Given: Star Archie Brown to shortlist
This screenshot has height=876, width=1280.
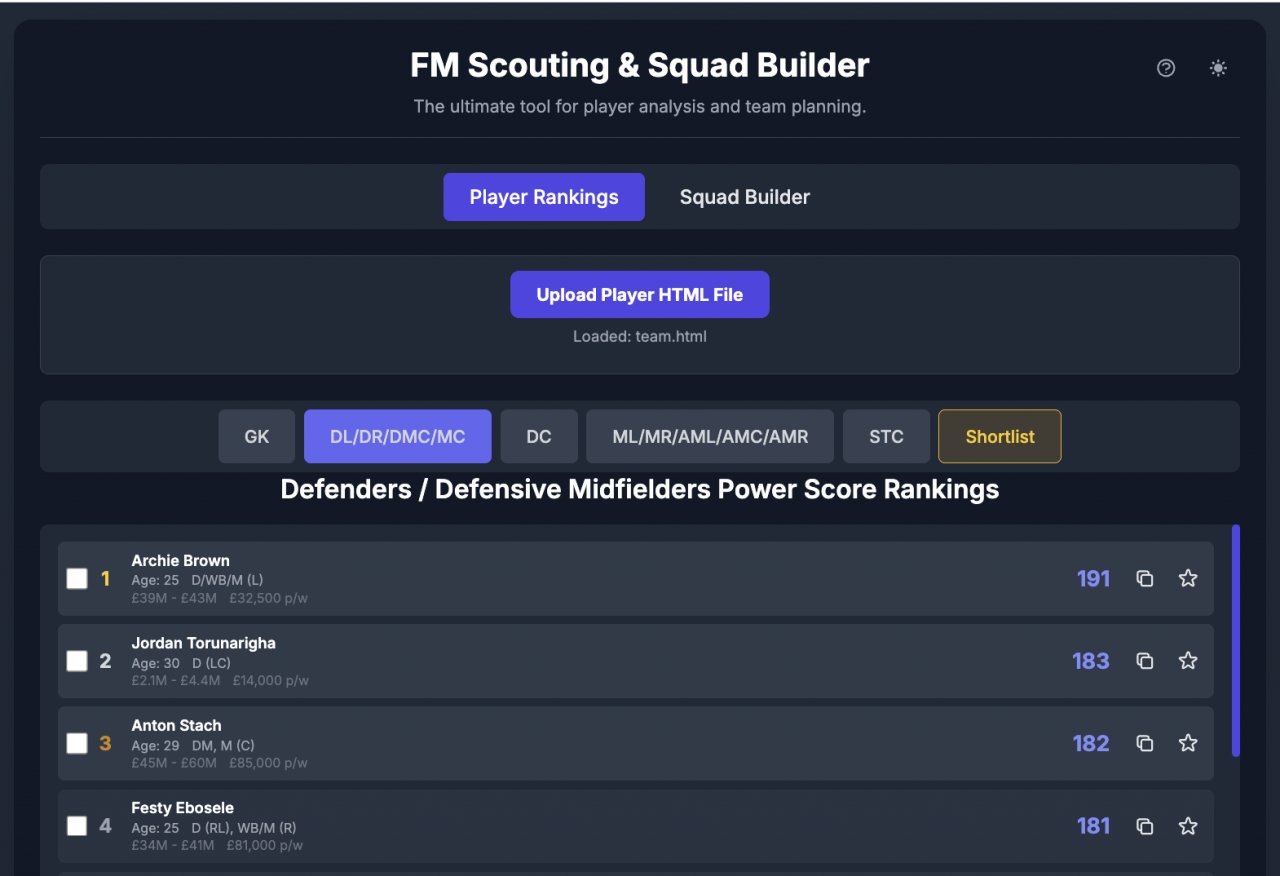Looking at the screenshot, I should coord(1188,578).
